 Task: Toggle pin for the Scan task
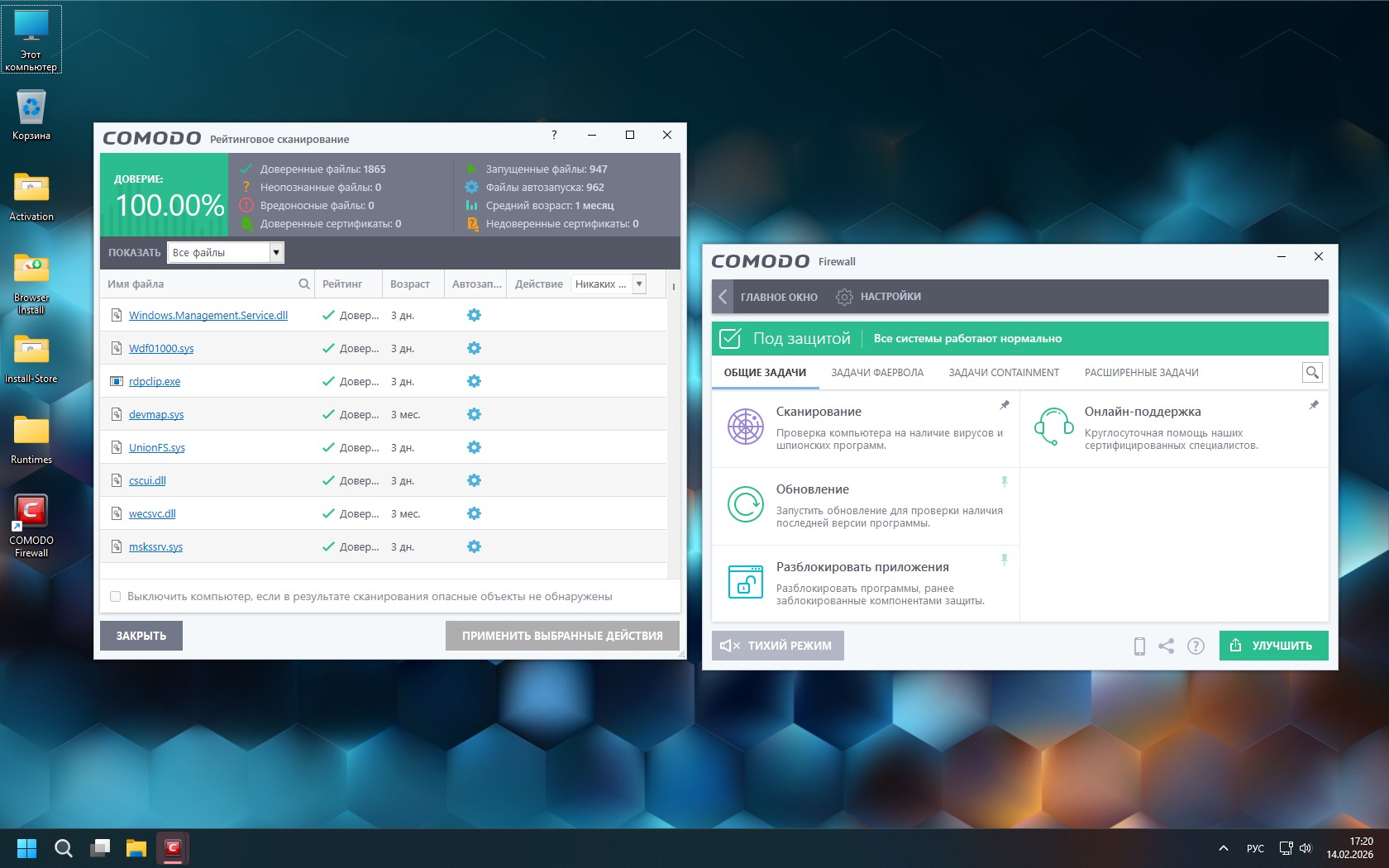tap(1005, 405)
